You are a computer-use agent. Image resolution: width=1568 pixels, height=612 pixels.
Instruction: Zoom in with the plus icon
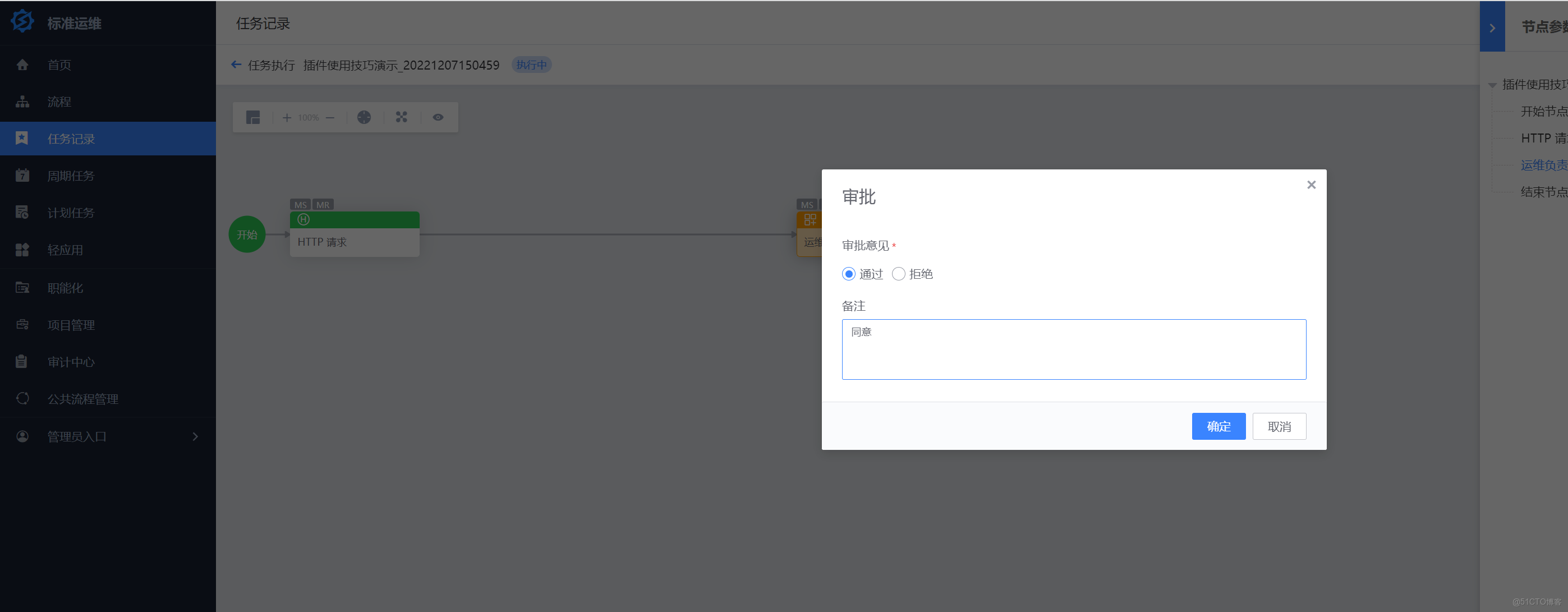[287, 117]
